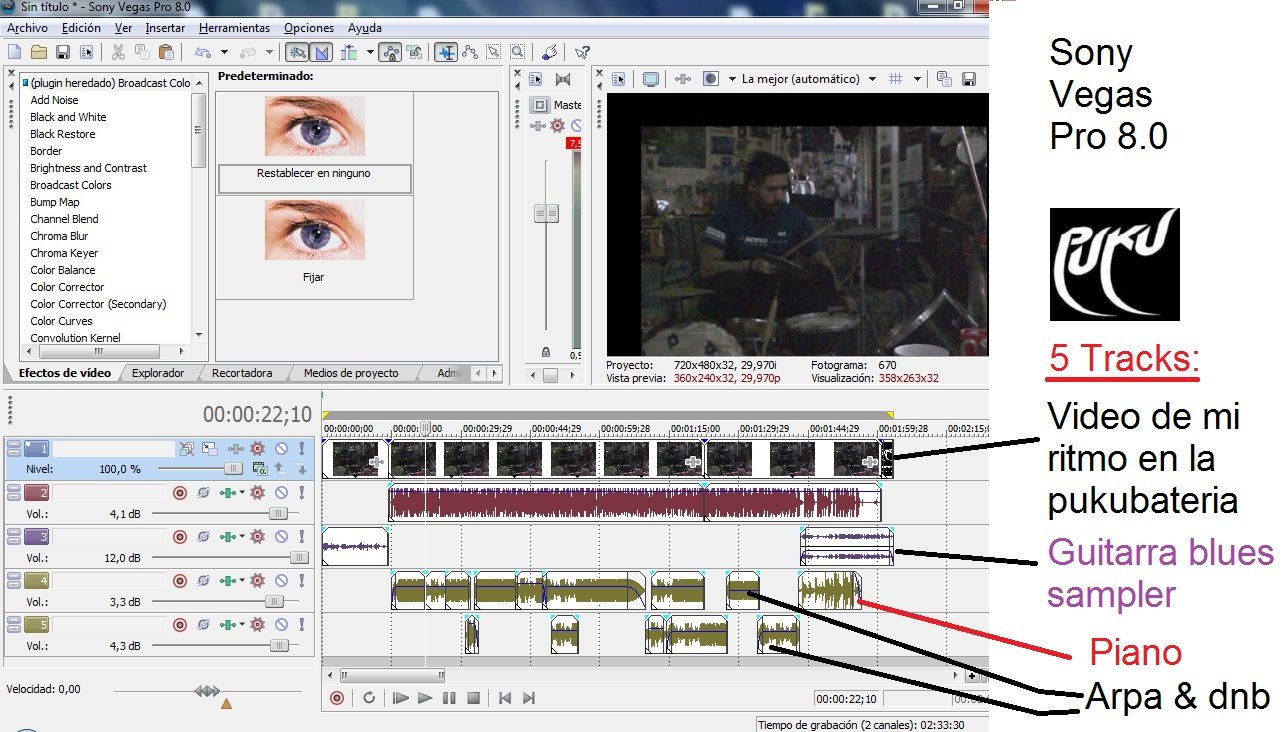
Task: Click the Stop button
Action: 474,698
